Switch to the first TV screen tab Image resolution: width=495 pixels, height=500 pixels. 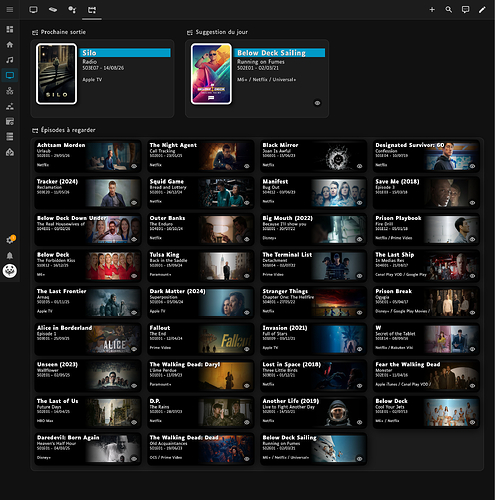(x=33, y=10)
